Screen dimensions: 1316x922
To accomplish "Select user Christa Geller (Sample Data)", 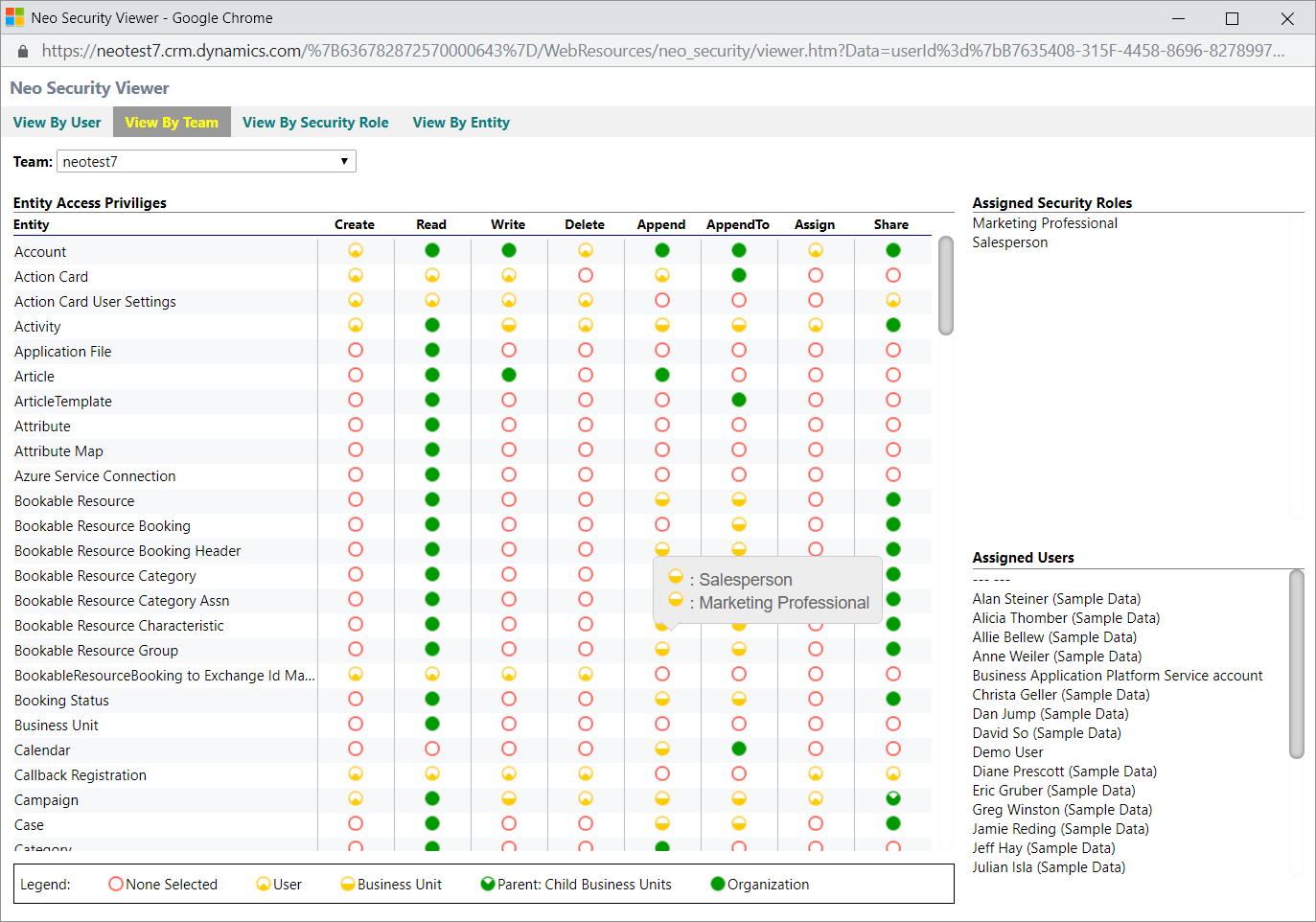I will pos(1061,695).
